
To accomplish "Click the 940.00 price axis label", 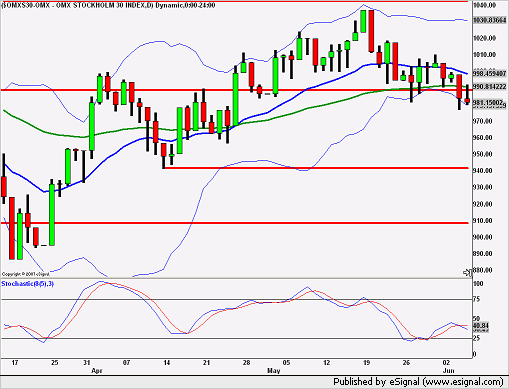I will [482, 171].
